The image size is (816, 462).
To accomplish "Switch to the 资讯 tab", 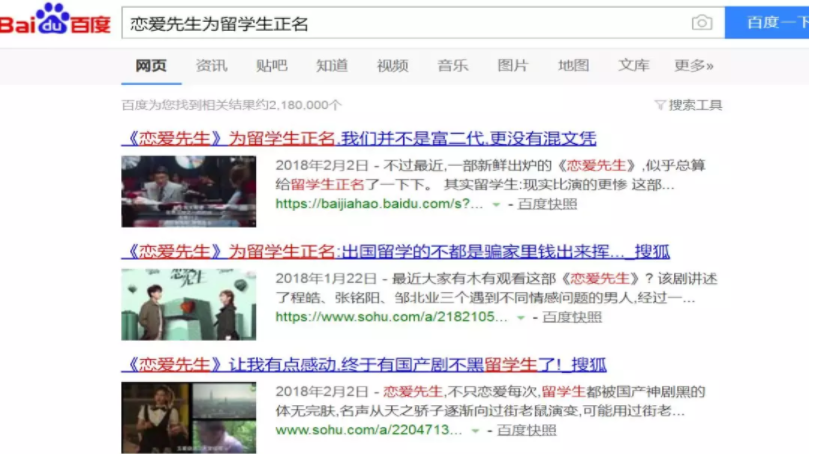I will pos(211,66).
